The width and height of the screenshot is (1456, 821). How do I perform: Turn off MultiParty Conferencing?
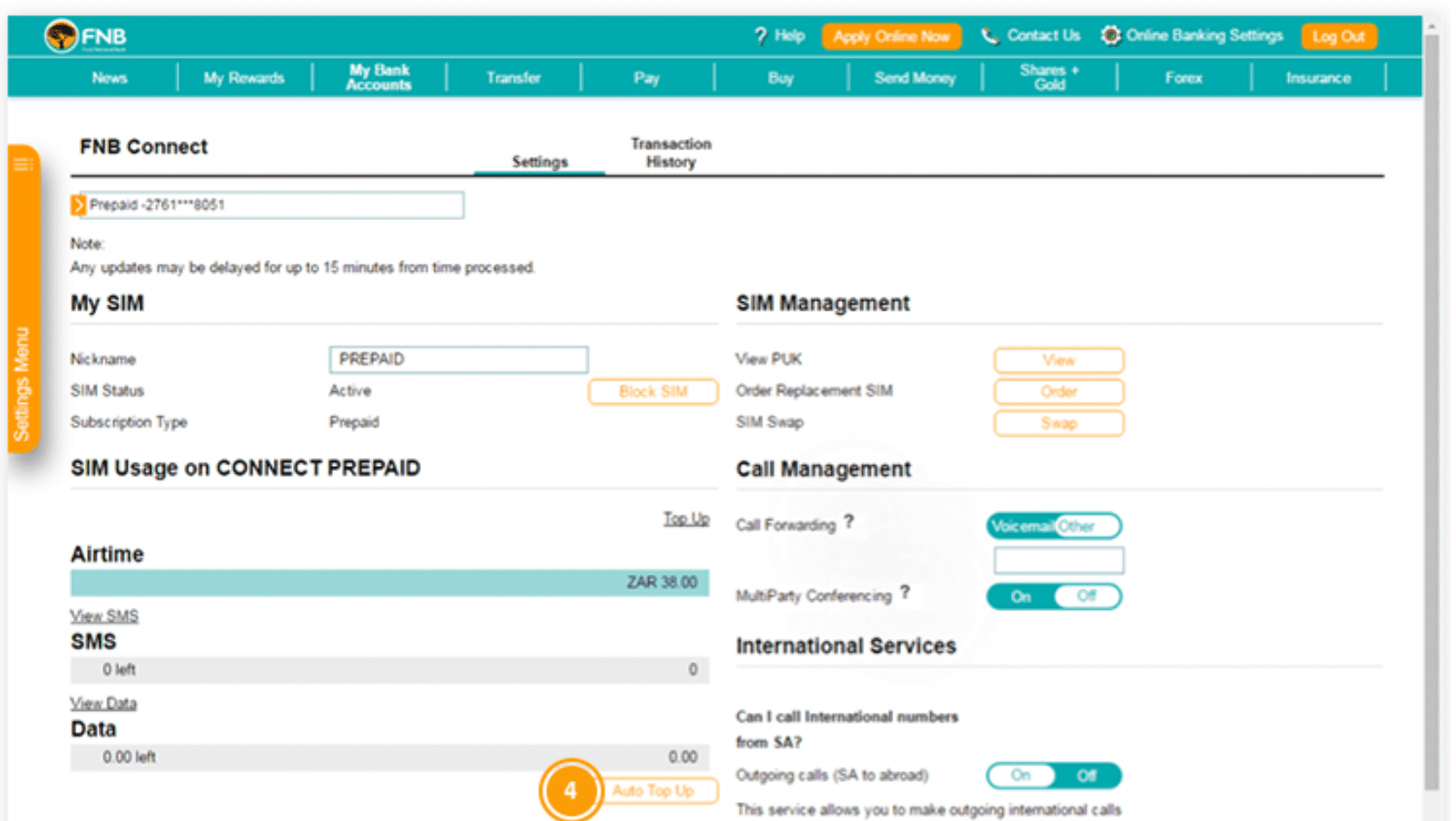[x=1088, y=596]
